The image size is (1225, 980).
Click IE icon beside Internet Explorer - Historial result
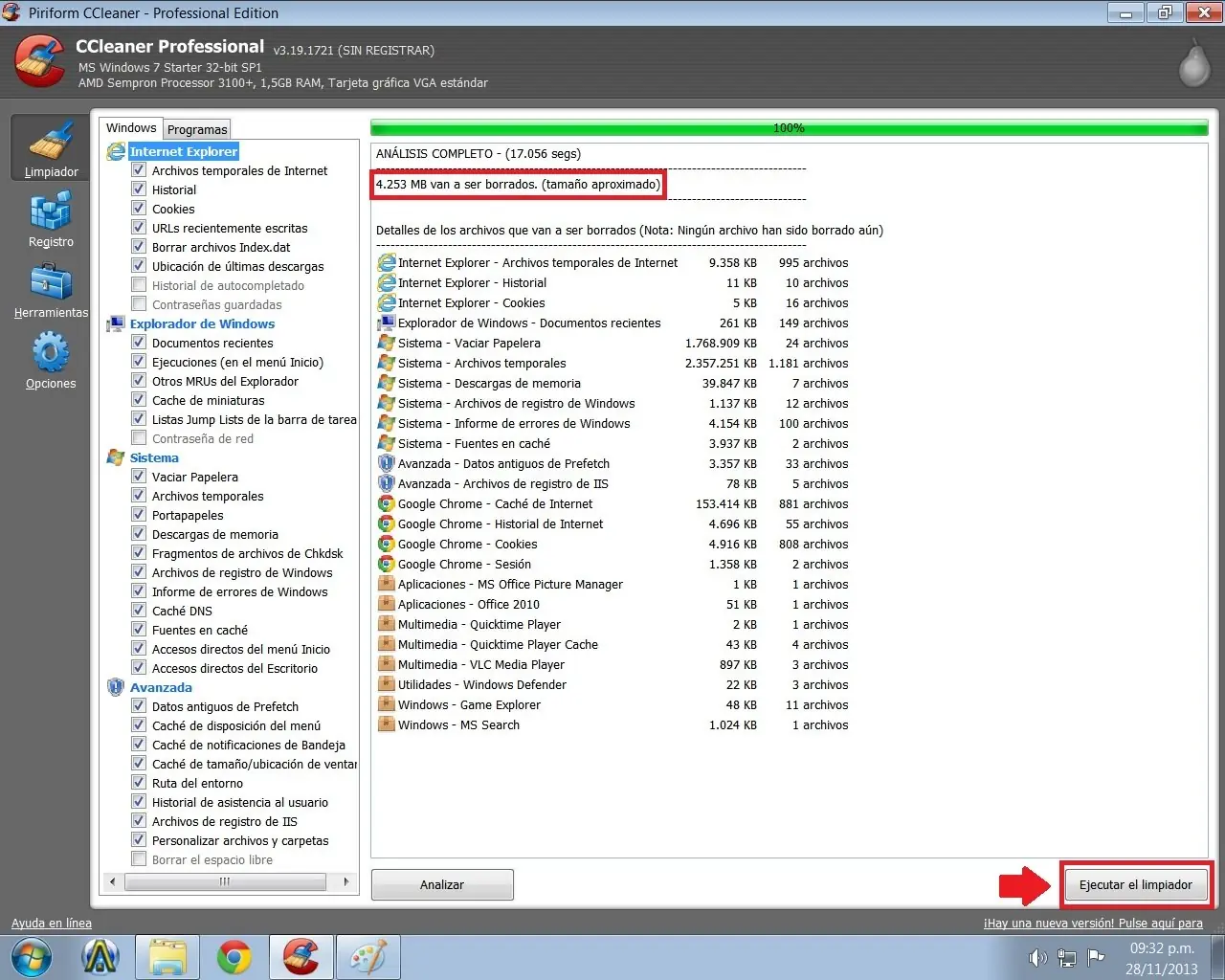(387, 282)
